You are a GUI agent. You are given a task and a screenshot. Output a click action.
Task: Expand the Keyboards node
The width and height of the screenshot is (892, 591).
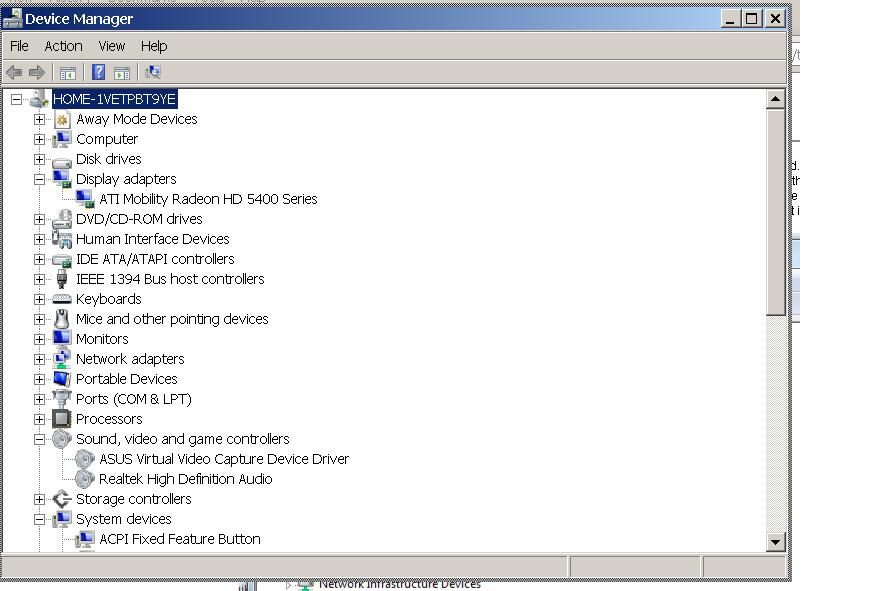(39, 299)
